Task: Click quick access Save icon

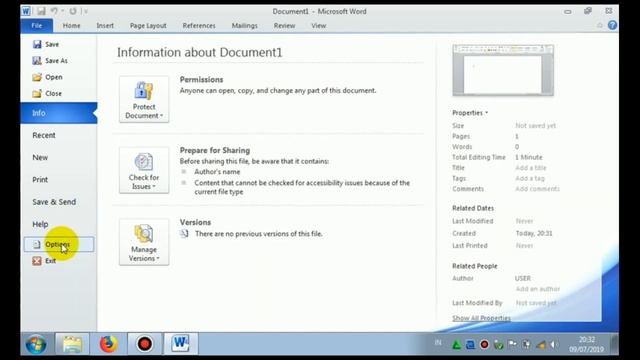Action: [41, 11]
